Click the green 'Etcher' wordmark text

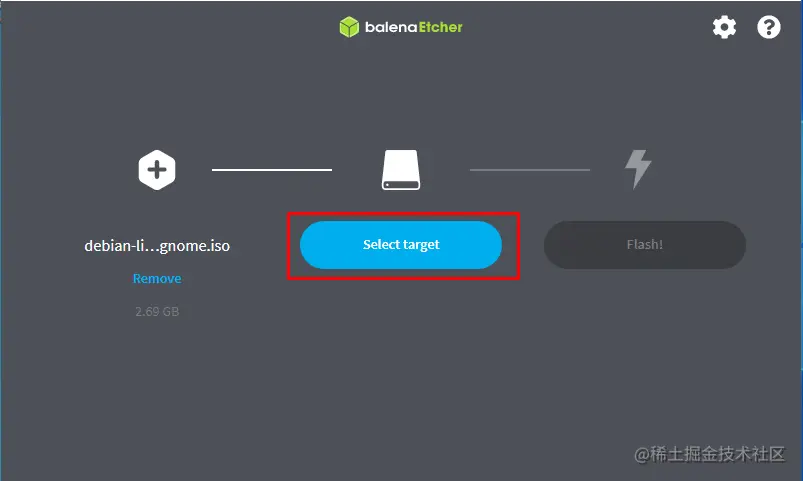tap(440, 27)
